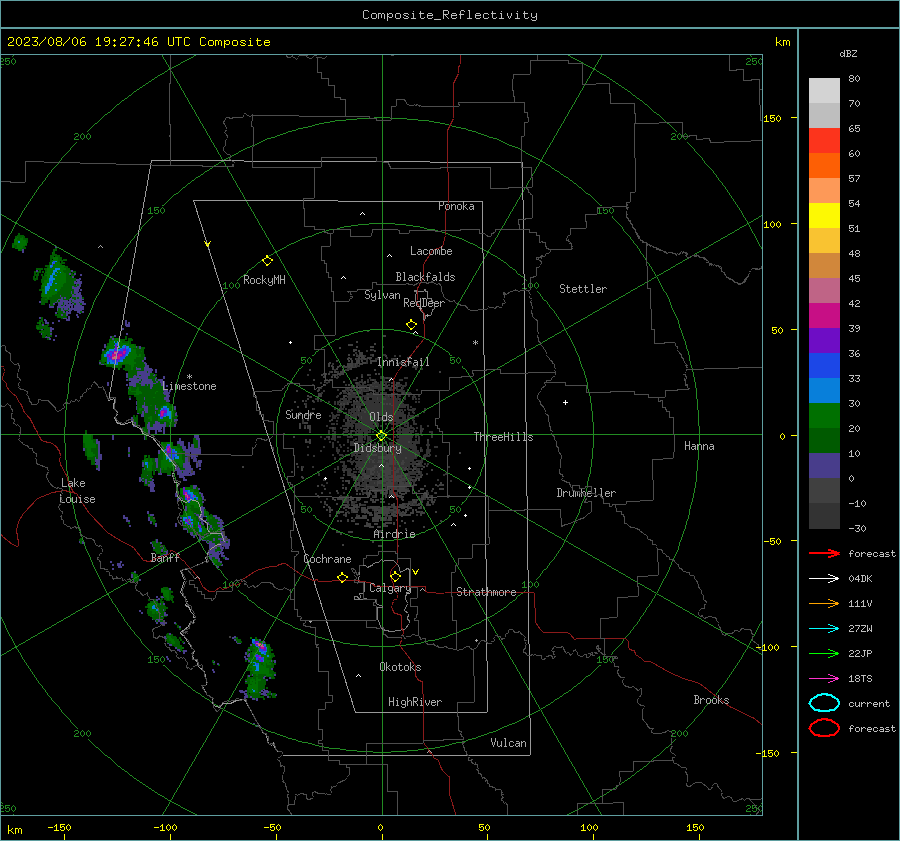Click the Ponoka city label
The width and height of the screenshot is (900, 841).
[x=456, y=206]
